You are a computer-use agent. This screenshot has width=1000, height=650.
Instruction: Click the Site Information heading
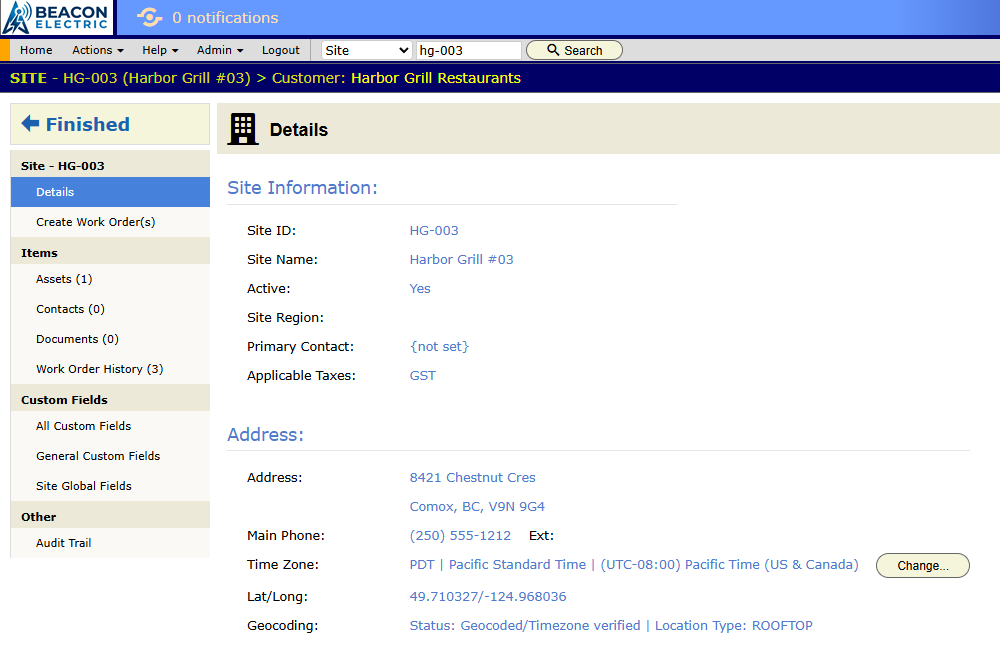pyautogui.click(x=302, y=188)
